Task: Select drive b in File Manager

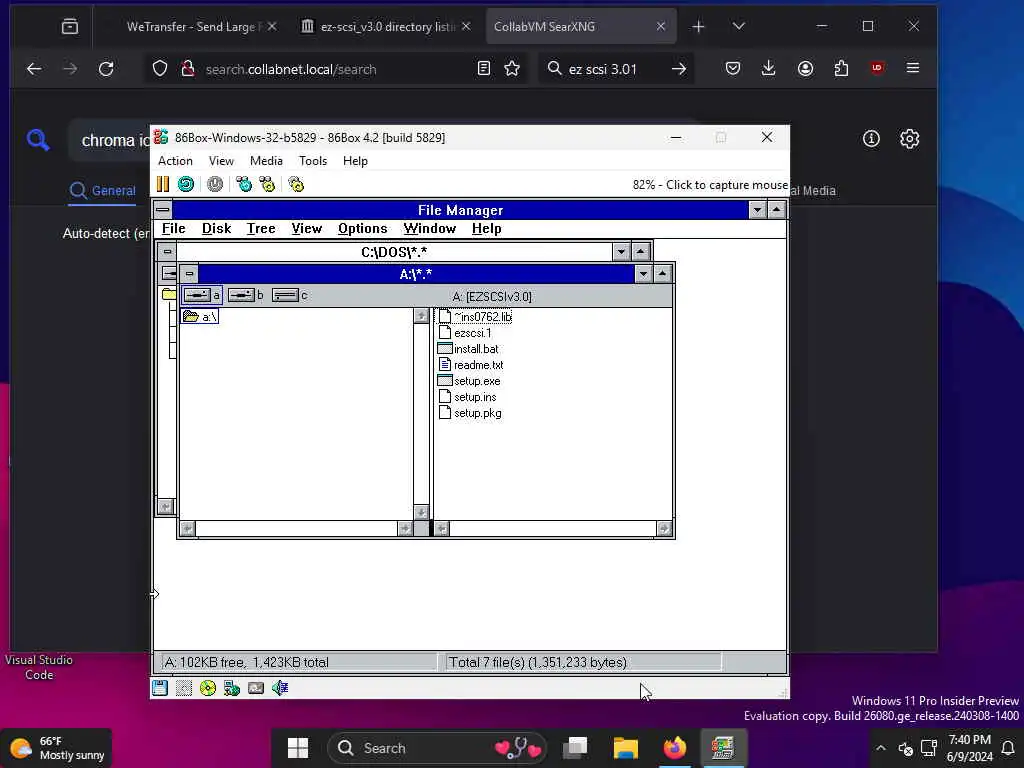Action: 246,295
